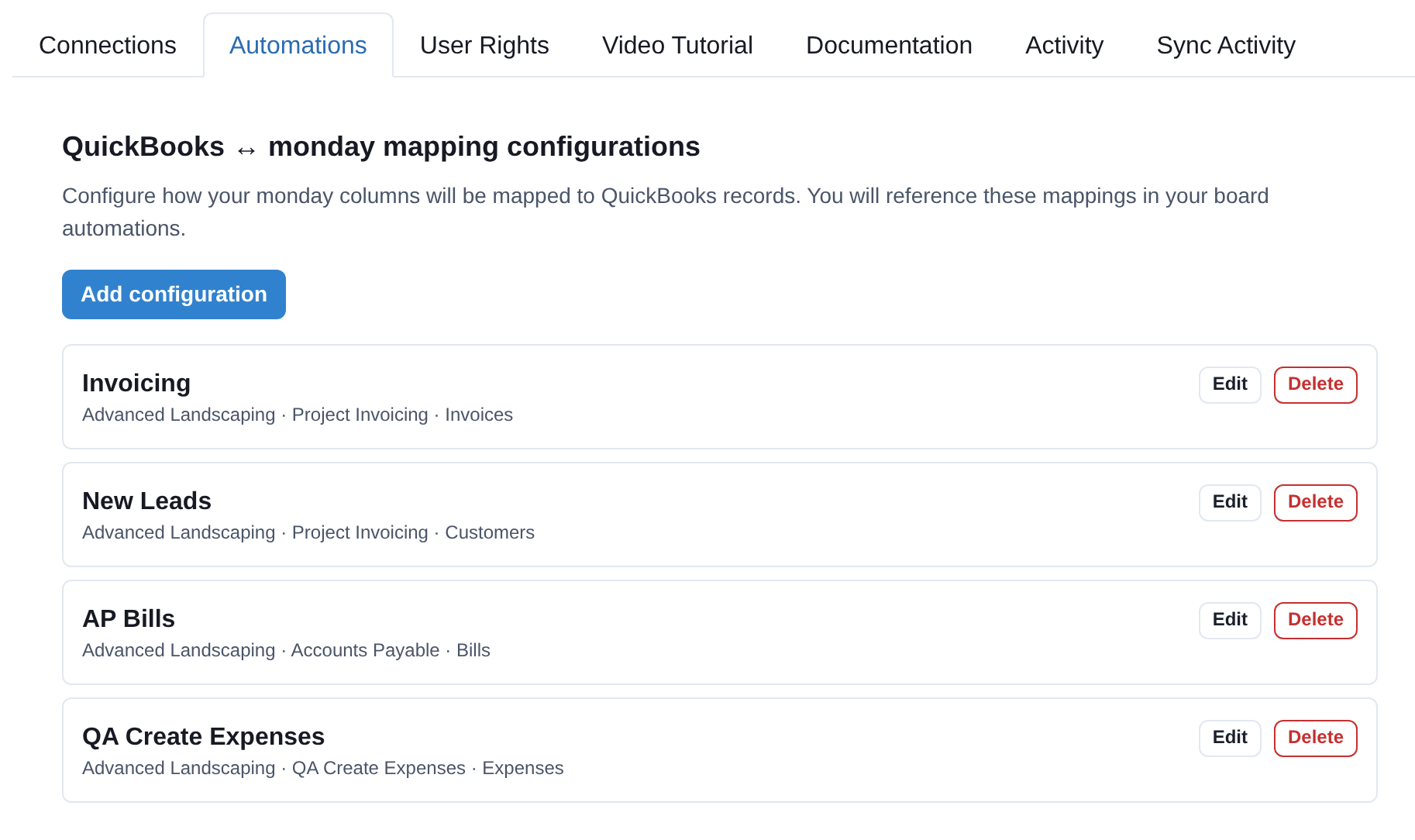Click the 'Project Invoicing · Customers' subtitle text
Viewport: 1415px width, 840px height.
(x=413, y=533)
